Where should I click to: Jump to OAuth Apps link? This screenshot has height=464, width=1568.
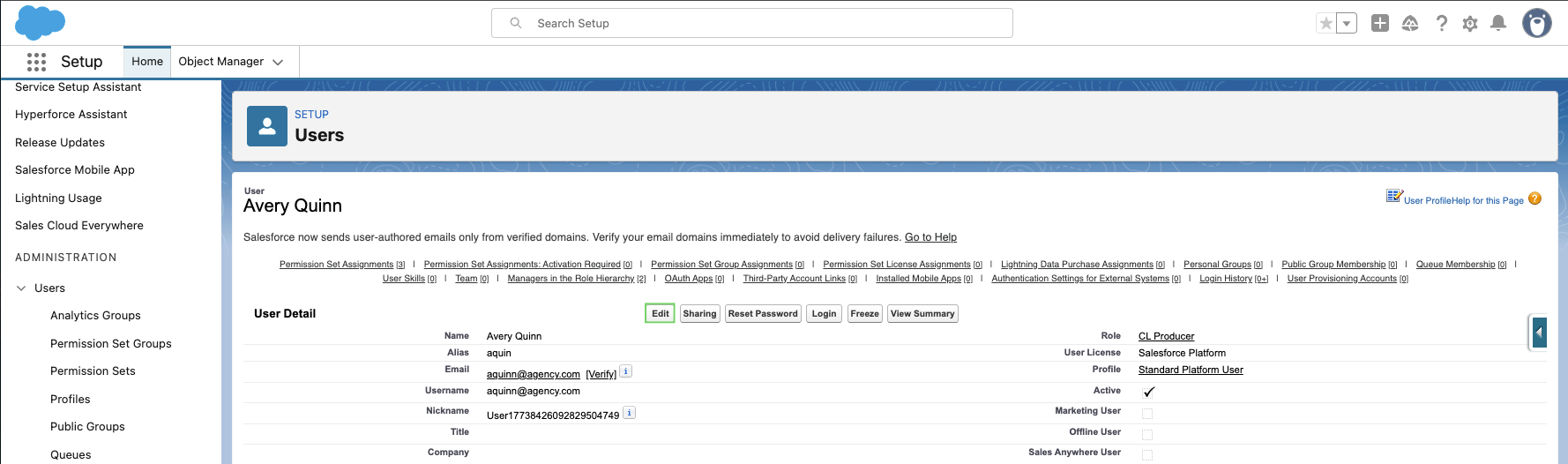coord(694,279)
